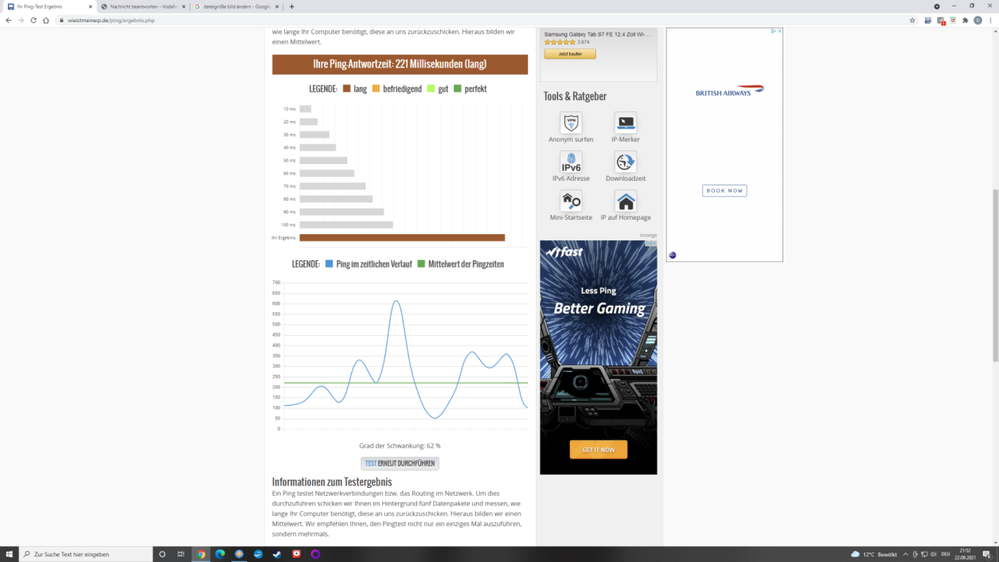Click the site info lock icon
The height and width of the screenshot is (562, 999).
(x=62, y=20)
